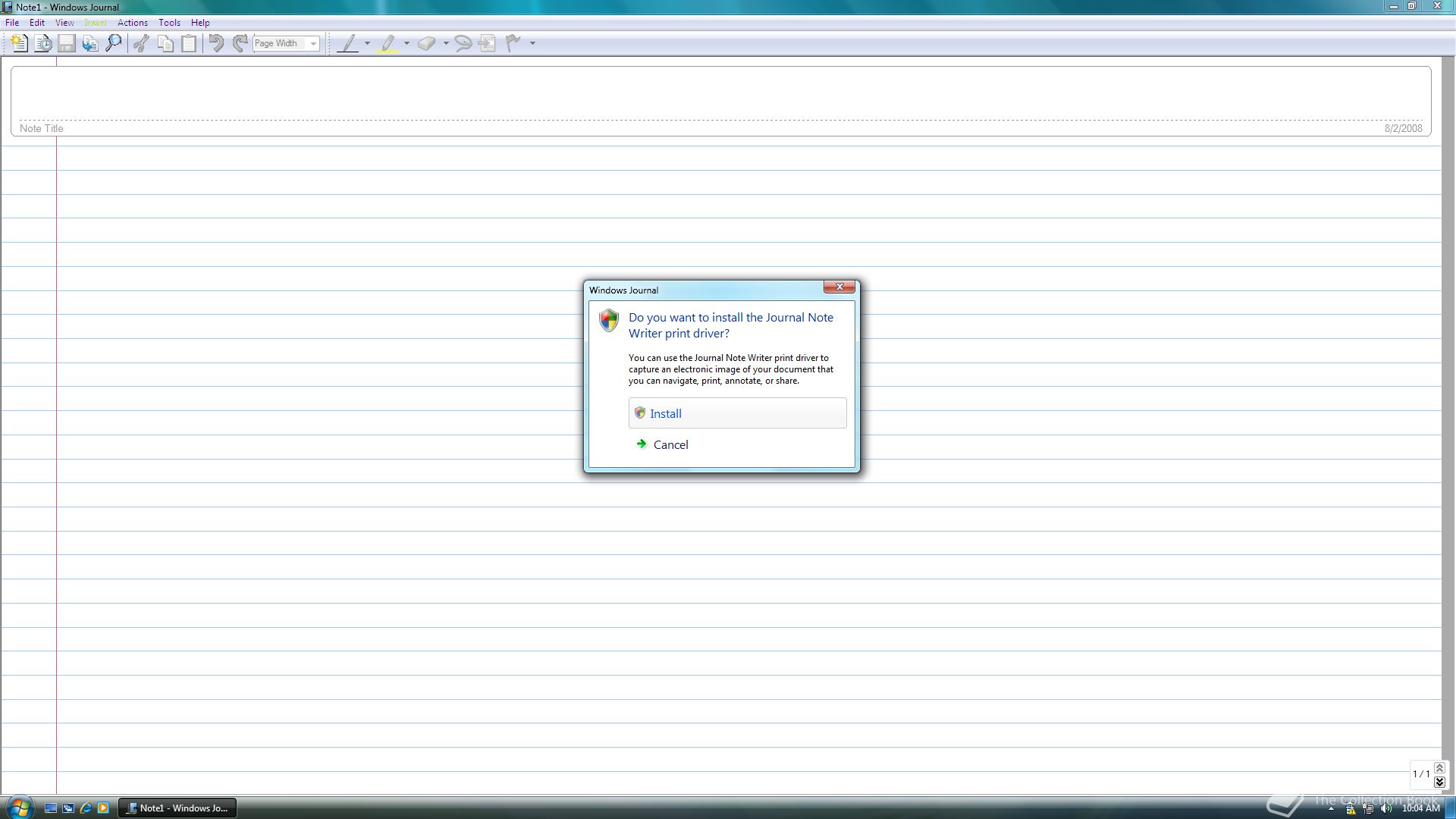This screenshot has width=1456, height=819.
Task: Click the 8/2/2008 note date
Action: coord(1403,128)
